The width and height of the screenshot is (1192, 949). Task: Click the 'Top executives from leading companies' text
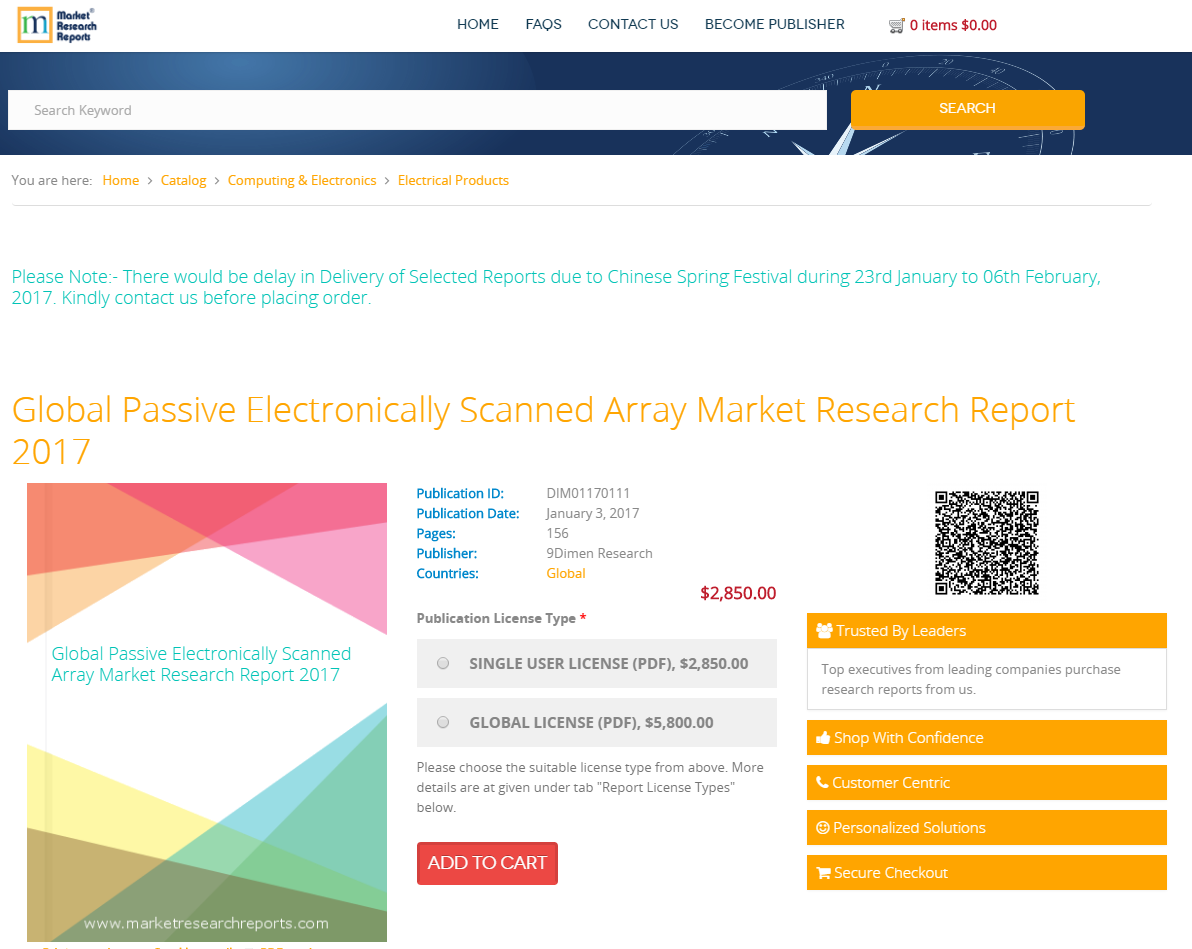[x=971, y=679]
